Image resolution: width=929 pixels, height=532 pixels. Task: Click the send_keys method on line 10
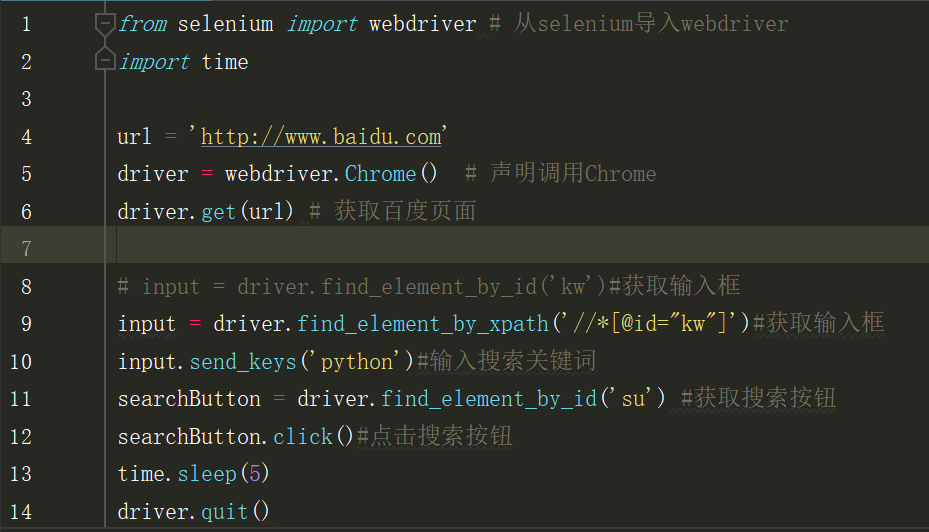[243, 361]
